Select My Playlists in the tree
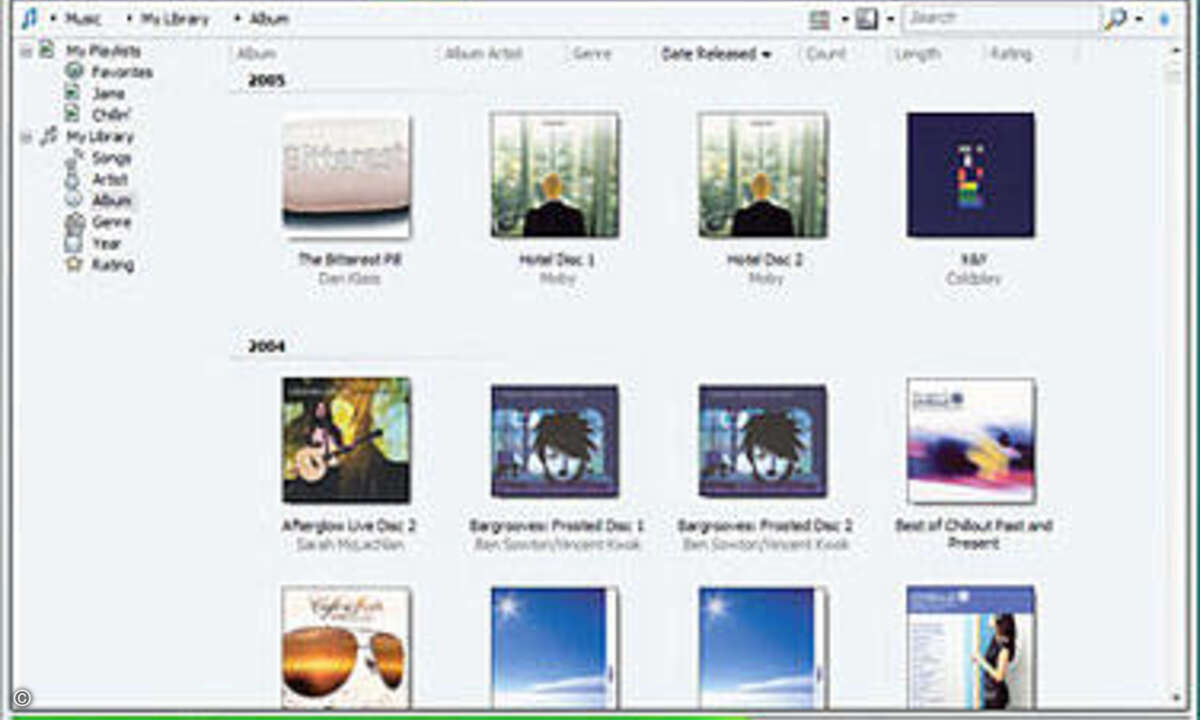Screen dimensions: 1200x720 [x=103, y=51]
